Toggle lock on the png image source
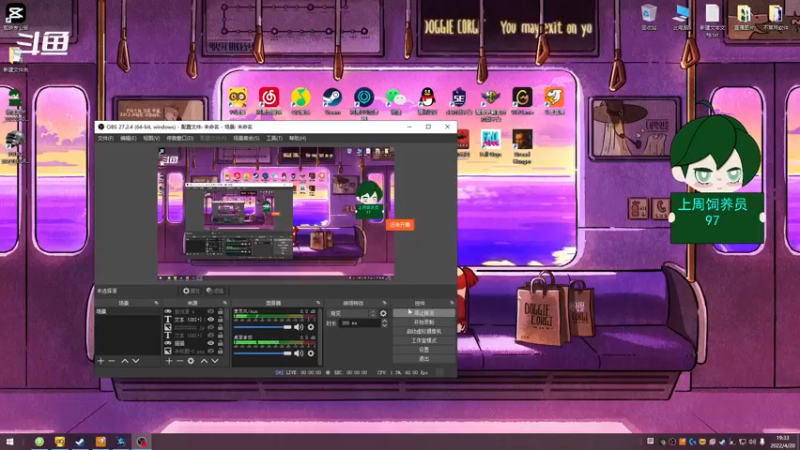800x450 pixels. pos(220,351)
